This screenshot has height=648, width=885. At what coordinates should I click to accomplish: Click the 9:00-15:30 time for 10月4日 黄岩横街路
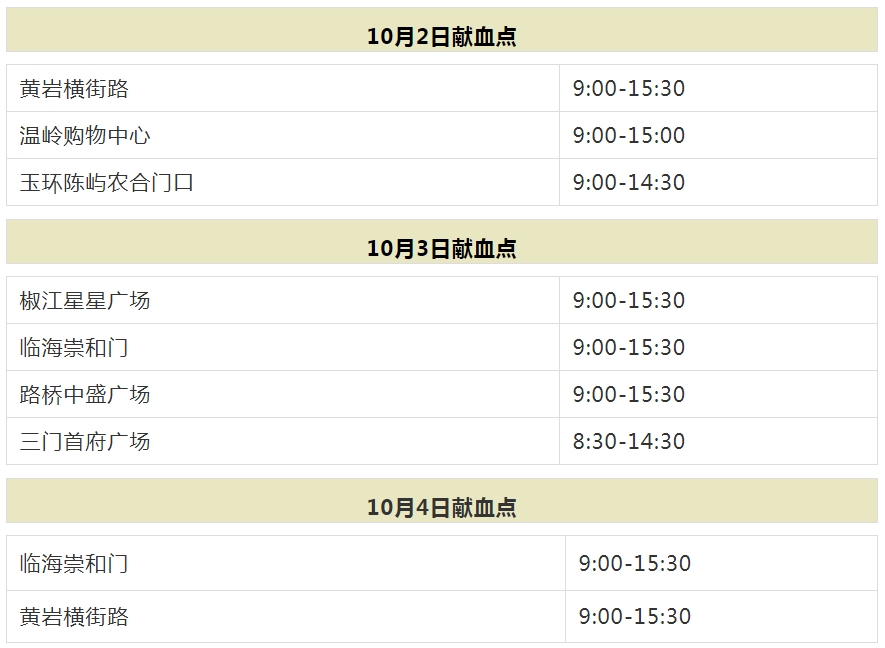pos(635,616)
